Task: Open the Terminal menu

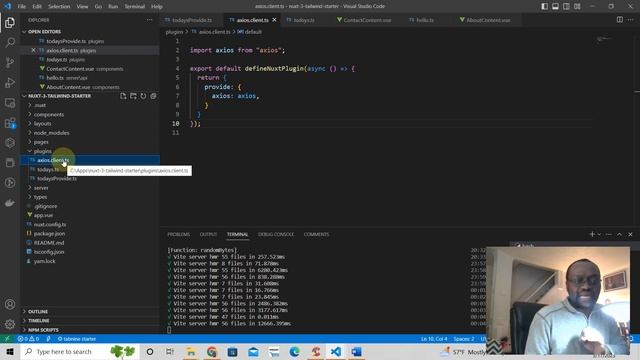Action: (x=134, y=6)
